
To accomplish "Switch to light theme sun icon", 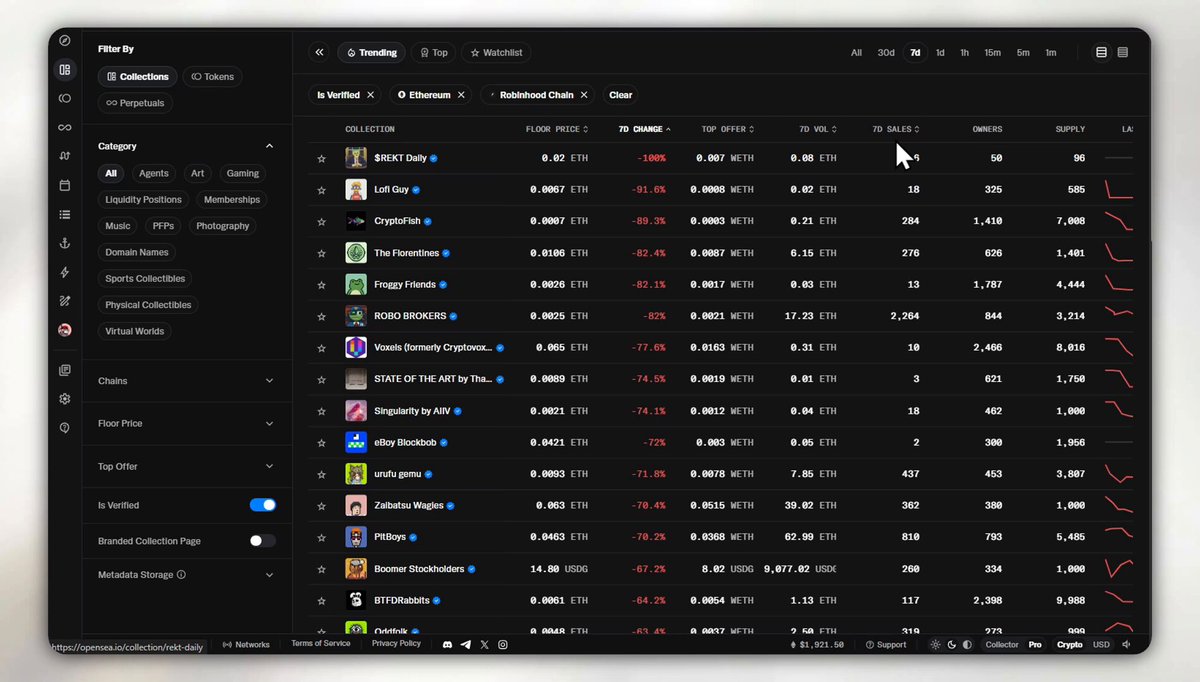I will coord(935,645).
